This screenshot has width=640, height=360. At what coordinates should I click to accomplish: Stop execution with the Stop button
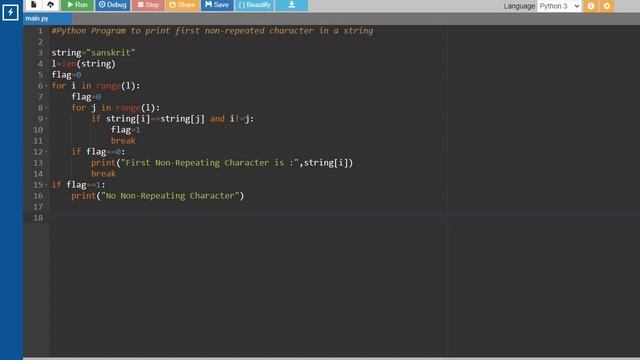(x=148, y=5)
